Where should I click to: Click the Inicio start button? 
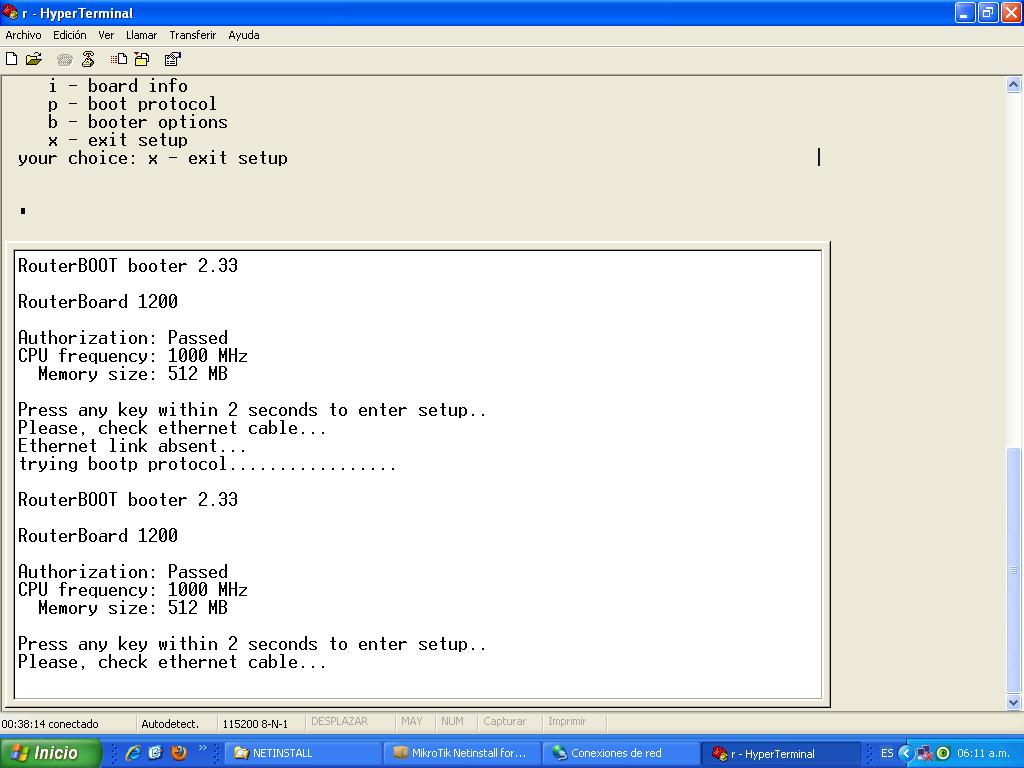point(50,753)
